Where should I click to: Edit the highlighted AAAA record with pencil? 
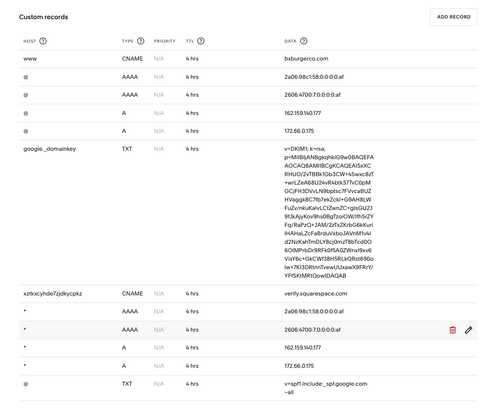[x=468, y=330]
